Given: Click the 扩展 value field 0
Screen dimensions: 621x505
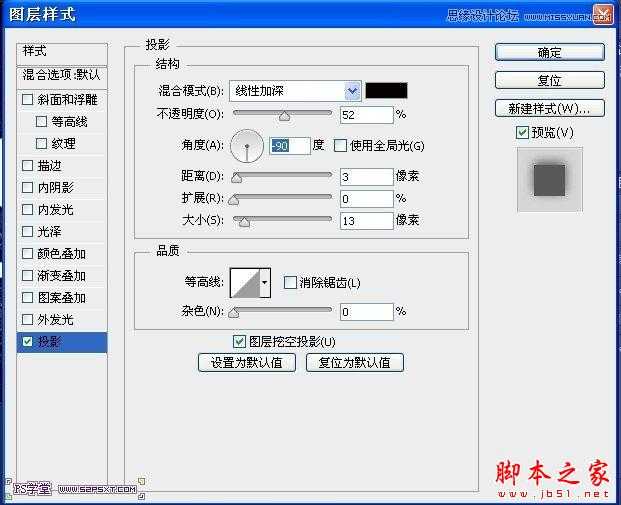Looking at the screenshot, I should [x=367, y=199].
